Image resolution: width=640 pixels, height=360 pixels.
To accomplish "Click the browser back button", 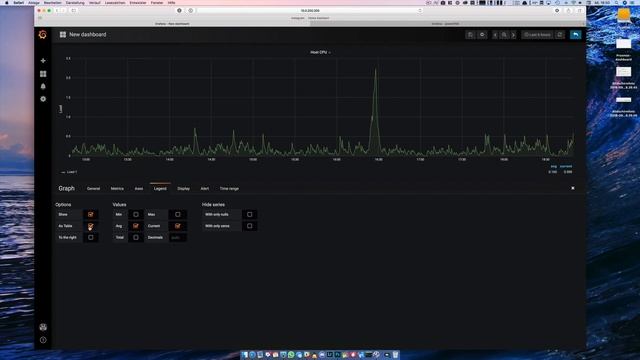I will click(57, 11).
